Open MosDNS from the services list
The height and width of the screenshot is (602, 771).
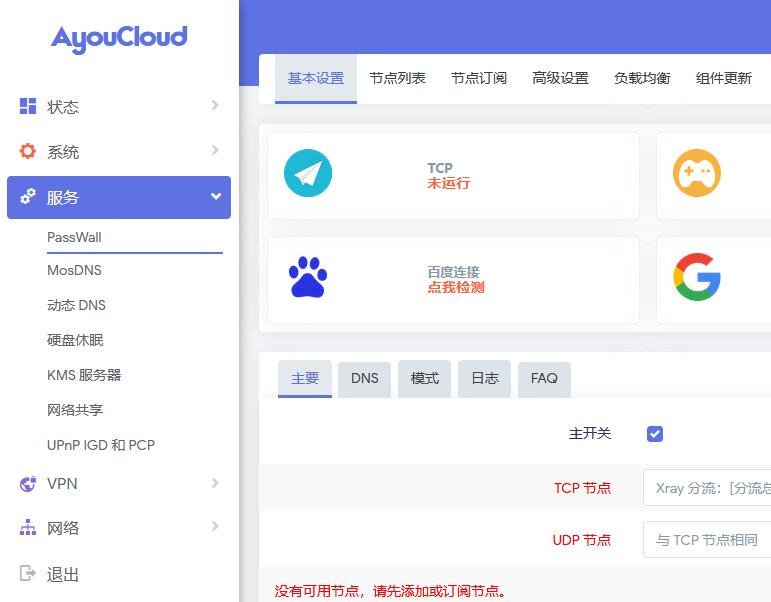[74, 270]
